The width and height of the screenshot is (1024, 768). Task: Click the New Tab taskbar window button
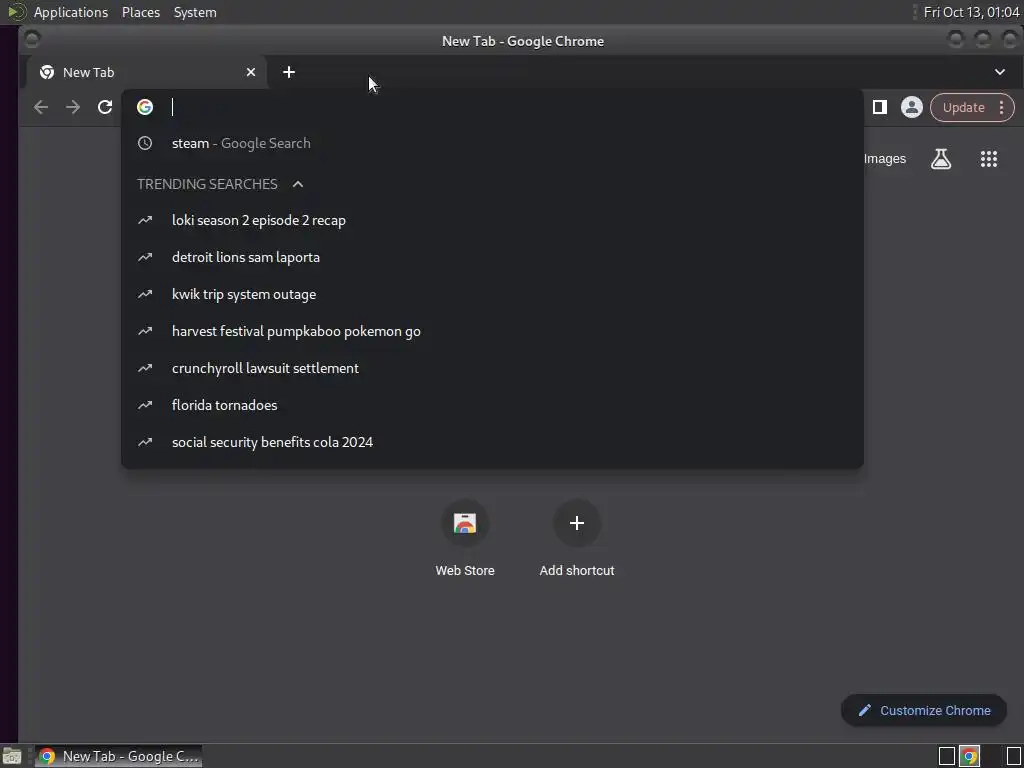point(118,756)
